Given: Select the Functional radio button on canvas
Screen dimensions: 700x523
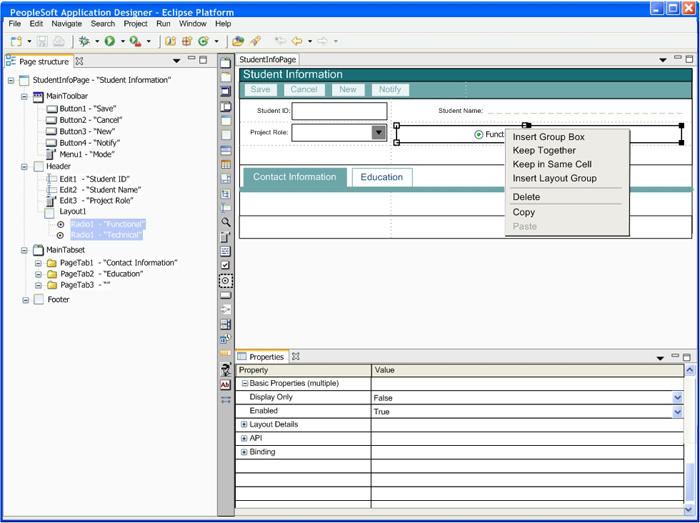Looking at the screenshot, I should (x=479, y=134).
